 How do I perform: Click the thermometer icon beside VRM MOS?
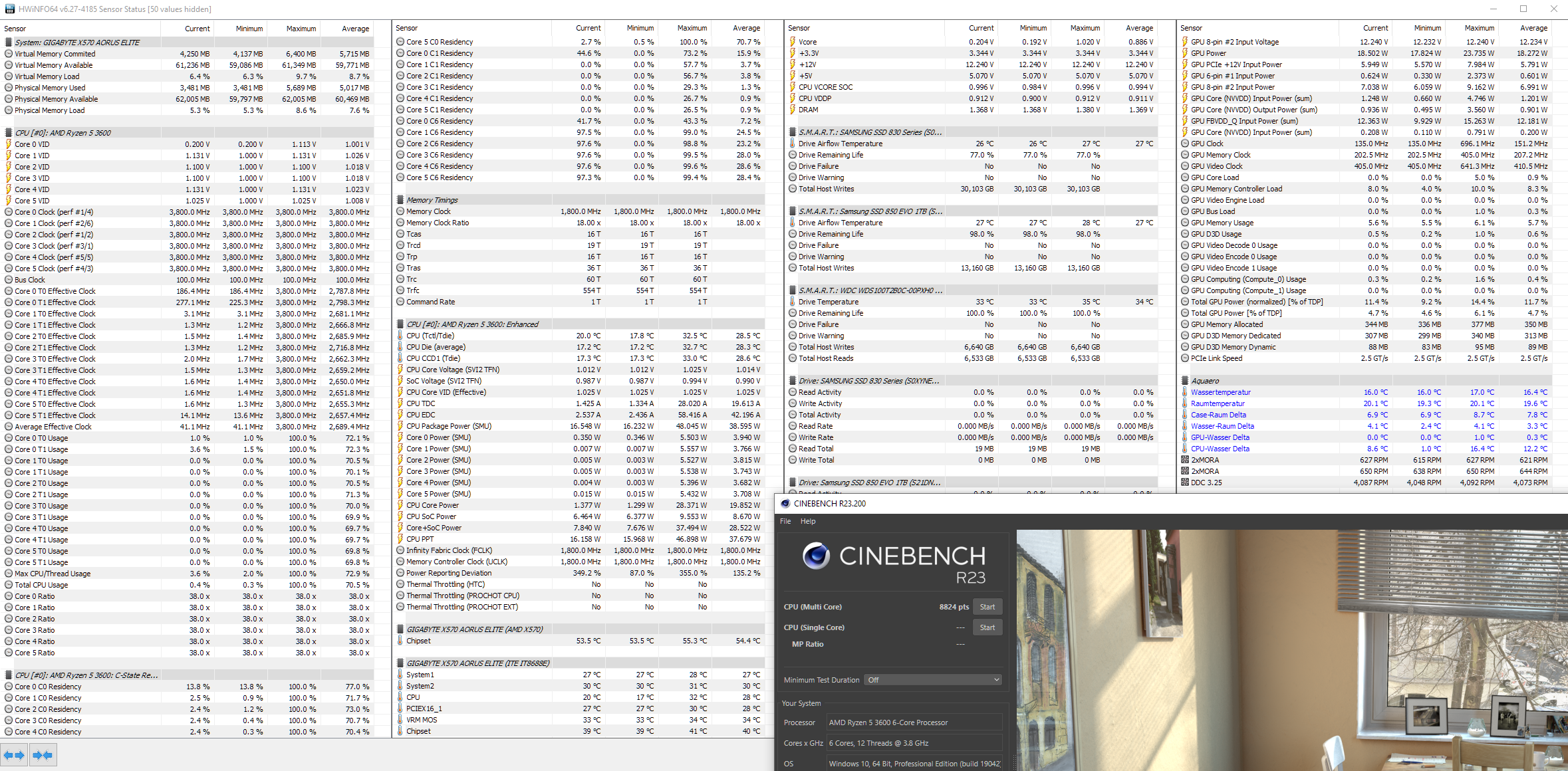click(400, 720)
